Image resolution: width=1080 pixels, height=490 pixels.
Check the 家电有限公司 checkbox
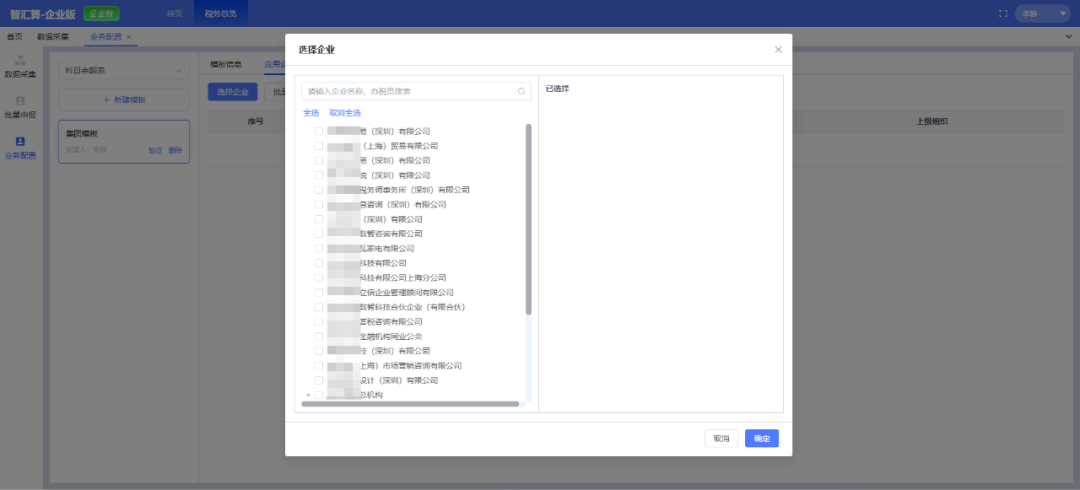point(319,248)
